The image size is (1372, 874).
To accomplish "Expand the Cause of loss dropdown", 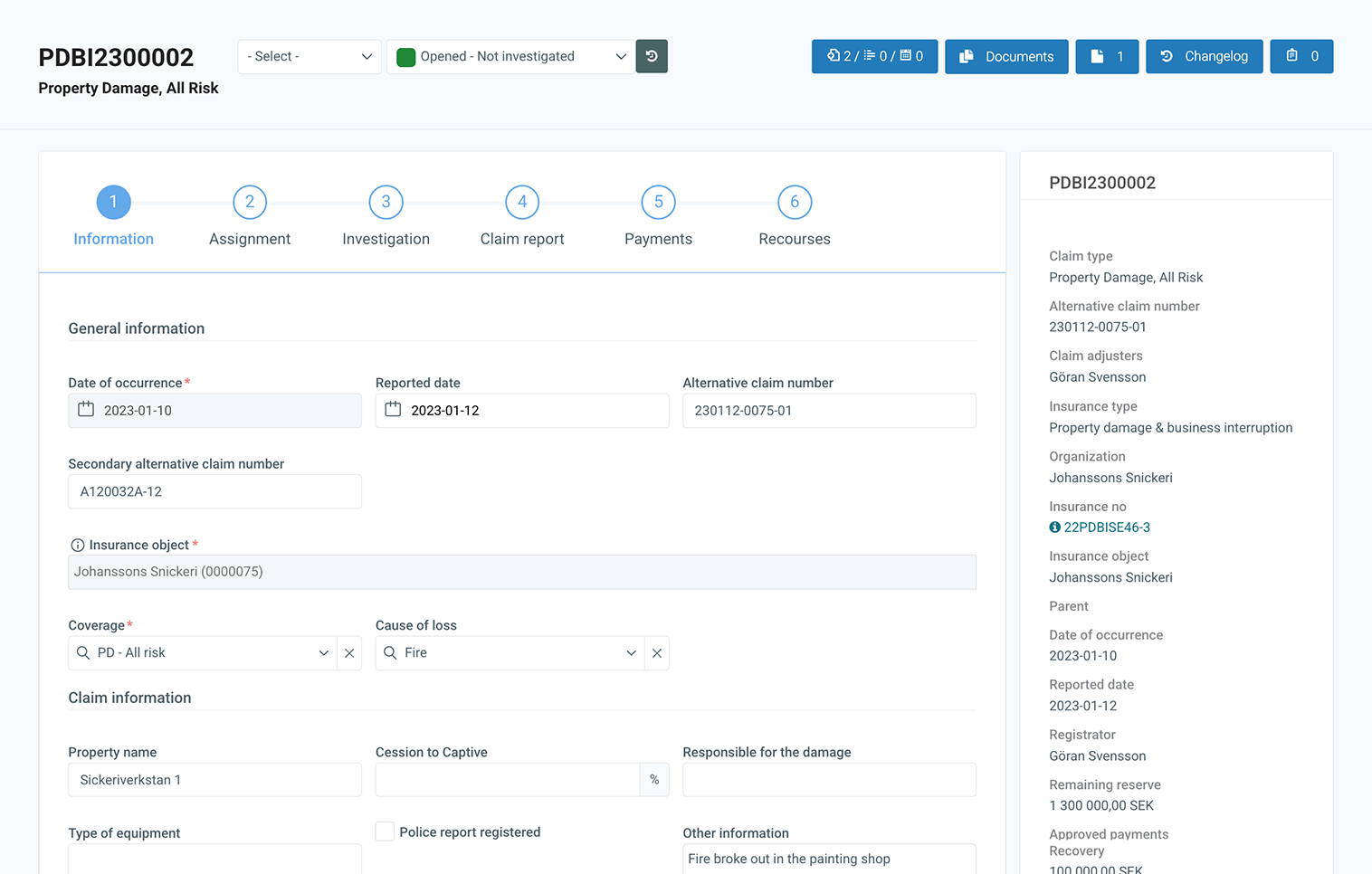I will (631, 653).
